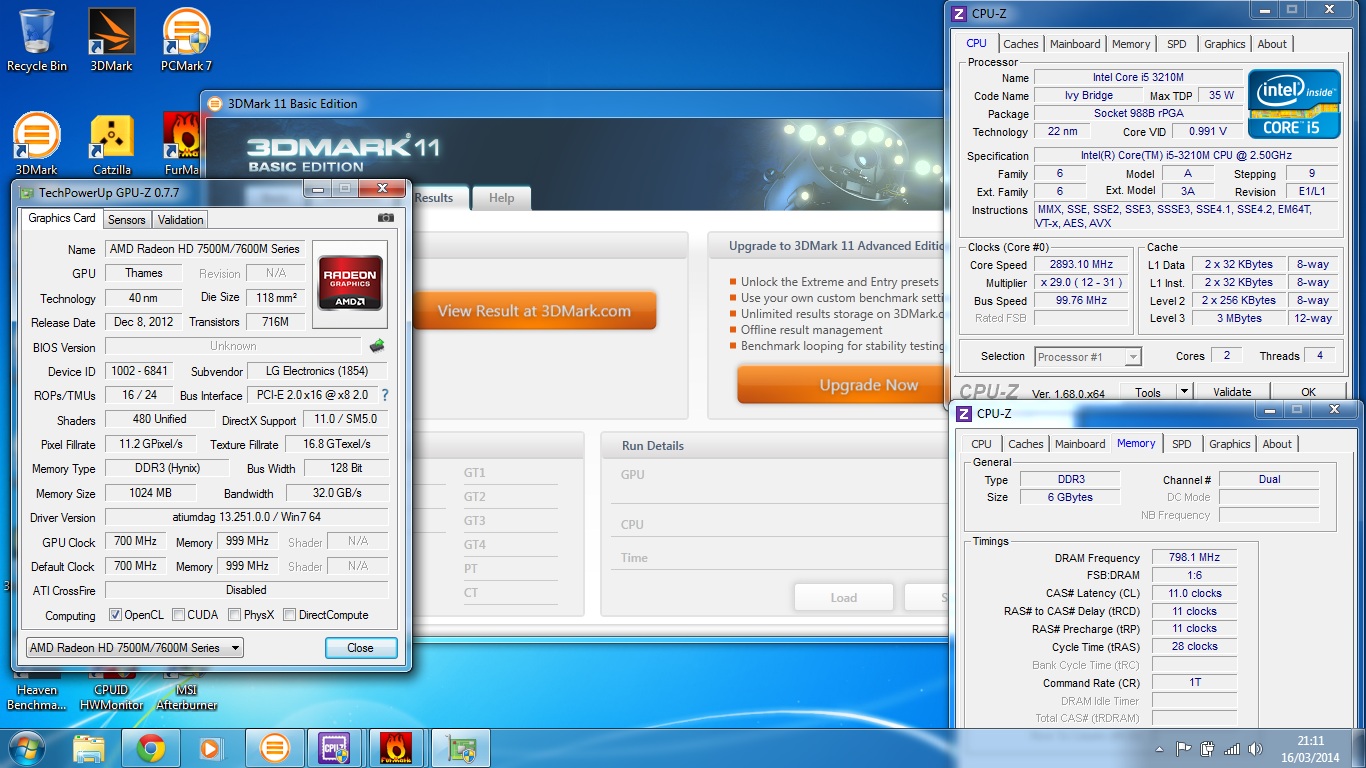Screen dimensions: 1366x768
Task: Toggle the CUDA checkbox in GPU-Z
Action: pyautogui.click(x=178, y=615)
